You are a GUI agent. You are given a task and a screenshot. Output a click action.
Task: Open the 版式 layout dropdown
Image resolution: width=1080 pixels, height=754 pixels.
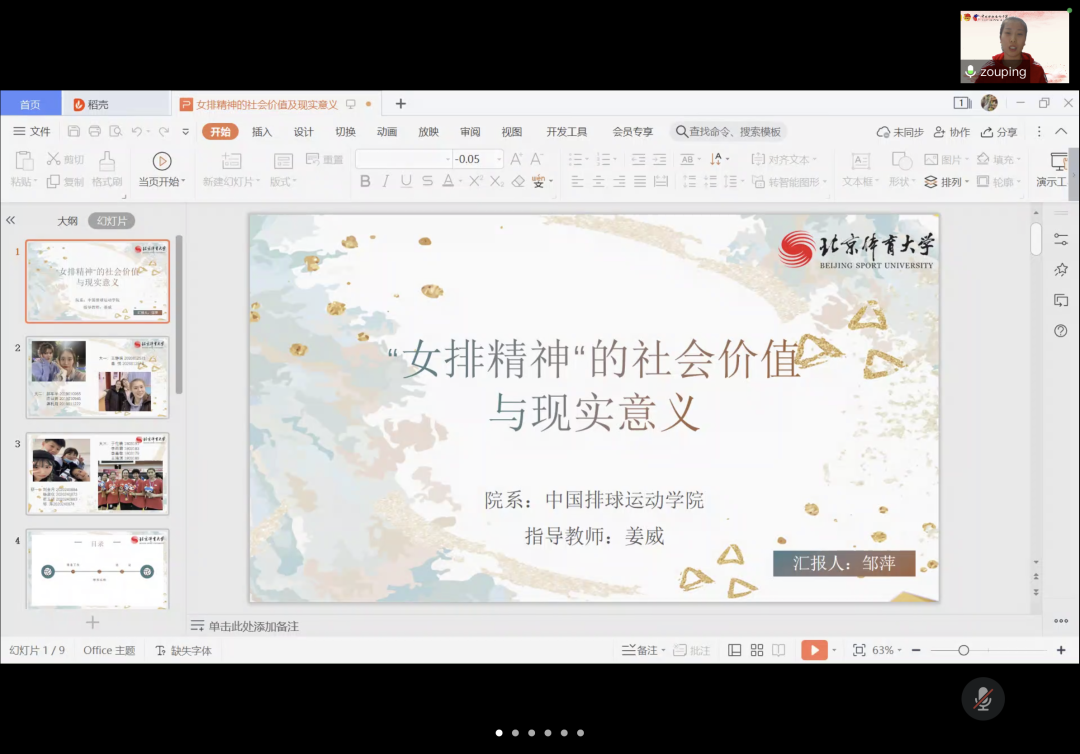[283, 182]
